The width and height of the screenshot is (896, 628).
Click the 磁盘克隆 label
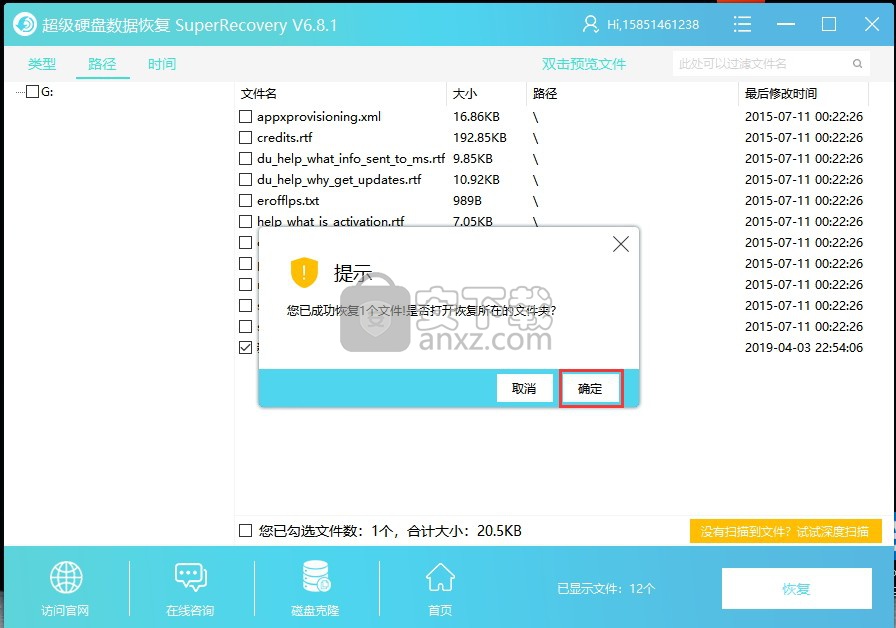[x=315, y=610]
